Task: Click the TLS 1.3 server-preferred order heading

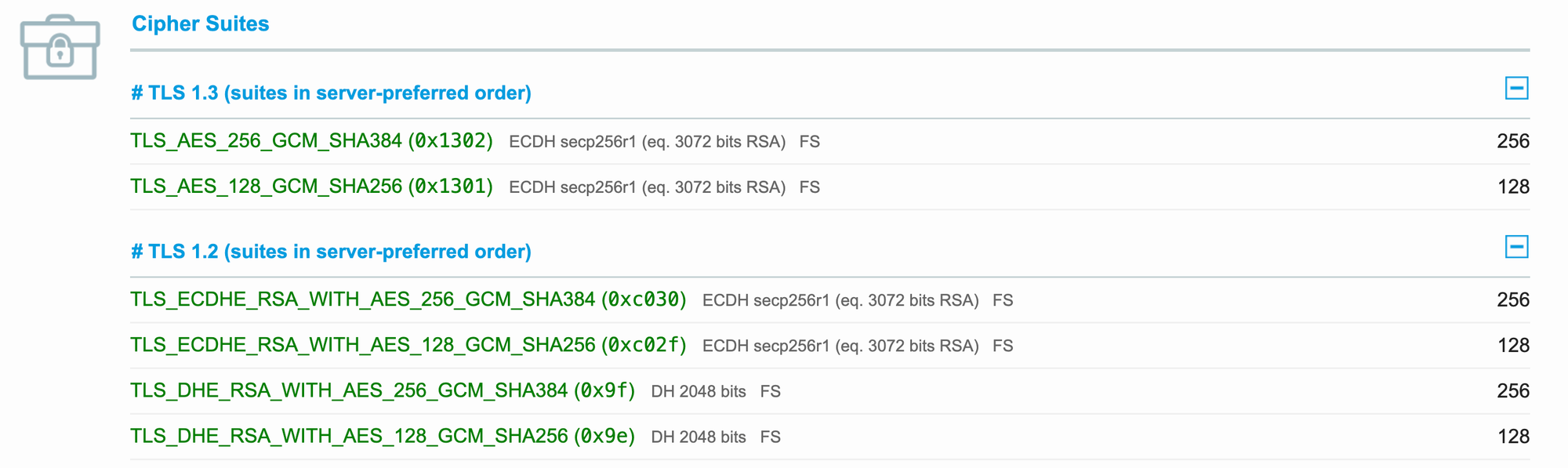Action: (x=331, y=93)
